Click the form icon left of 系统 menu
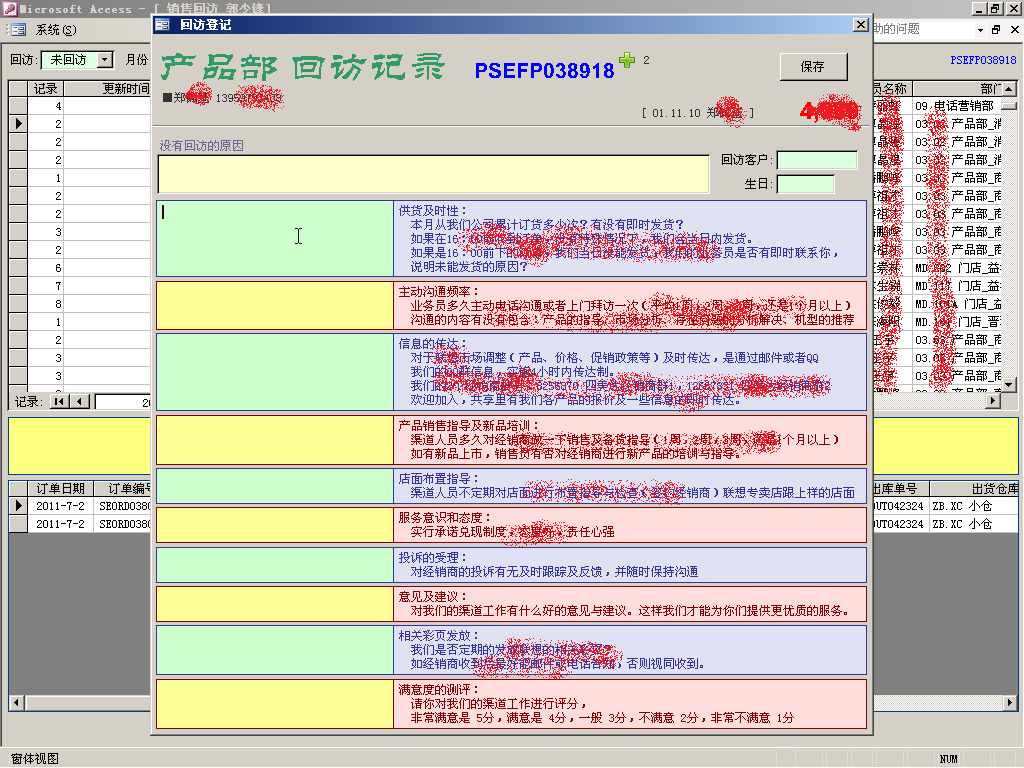 [18, 30]
